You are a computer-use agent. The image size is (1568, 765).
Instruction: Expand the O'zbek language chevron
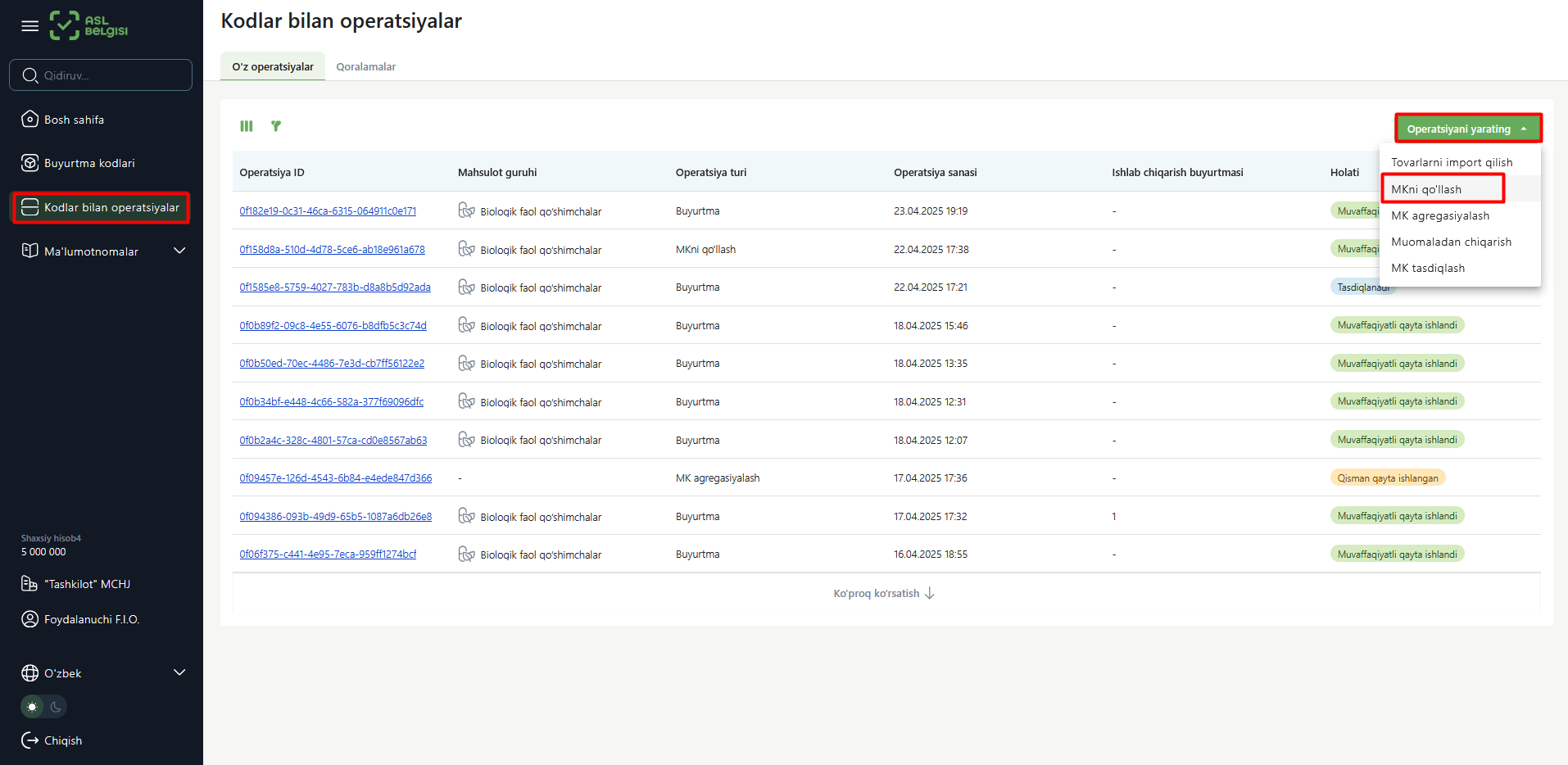pos(180,672)
